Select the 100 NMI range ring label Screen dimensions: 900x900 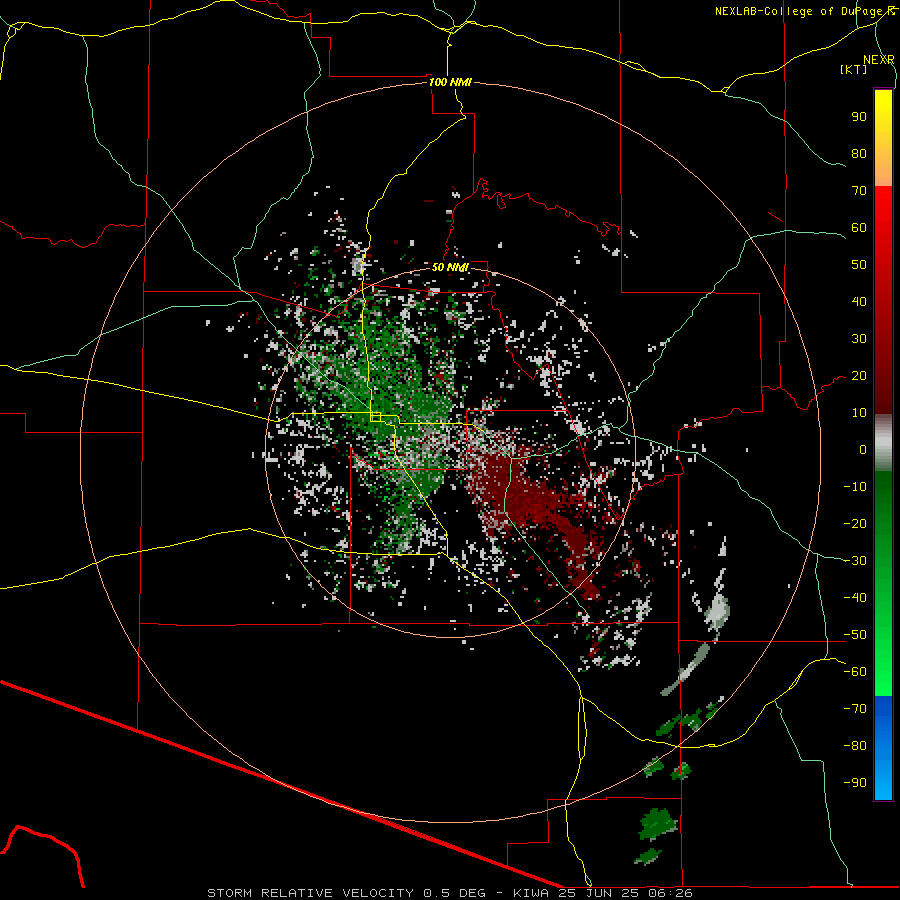(x=450, y=82)
